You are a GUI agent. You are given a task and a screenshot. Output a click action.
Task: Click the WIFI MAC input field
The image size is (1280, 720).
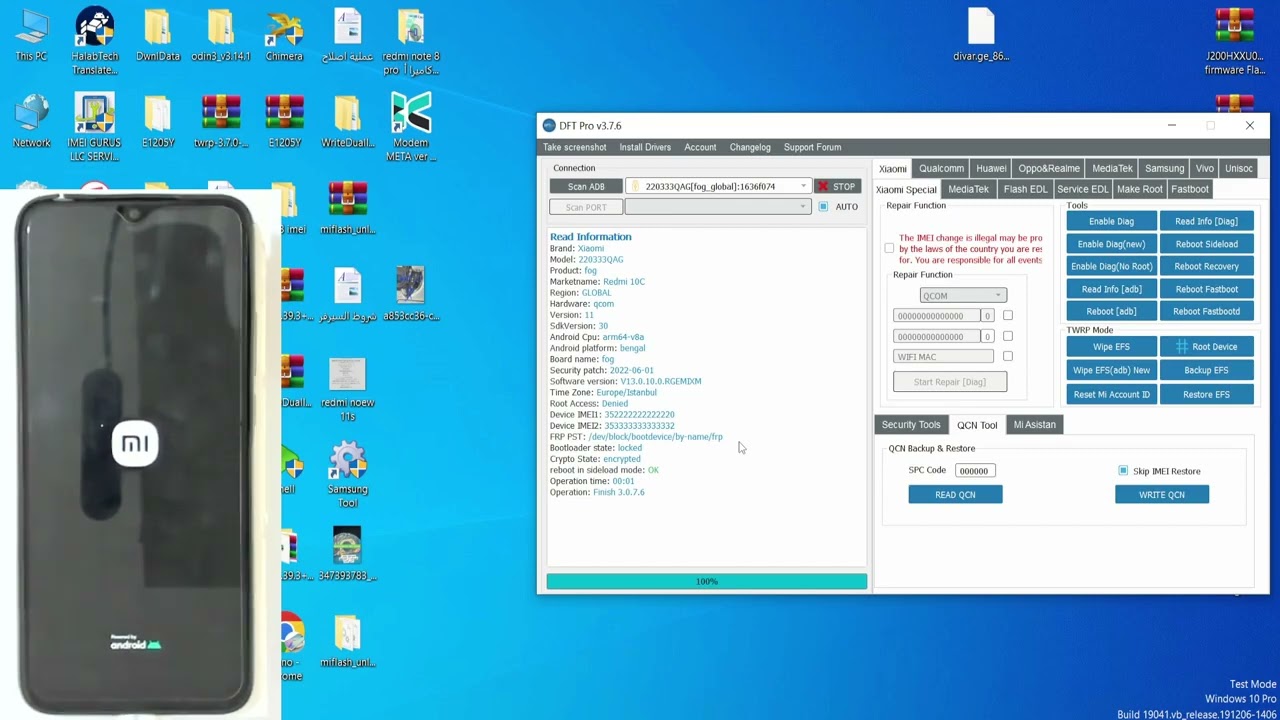coord(944,357)
